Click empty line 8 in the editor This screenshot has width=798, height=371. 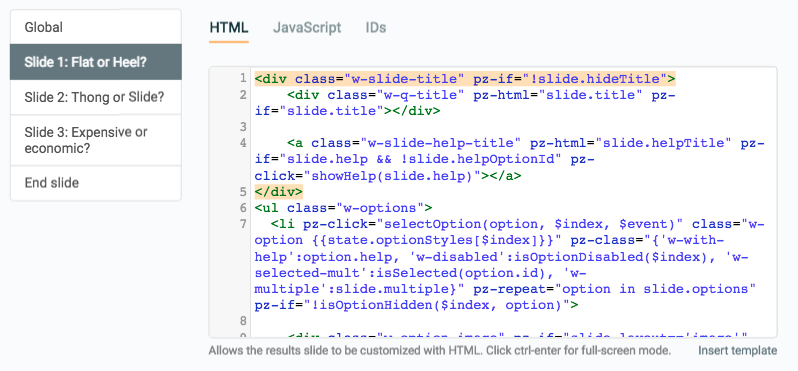pyautogui.click(x=513, y=321)
